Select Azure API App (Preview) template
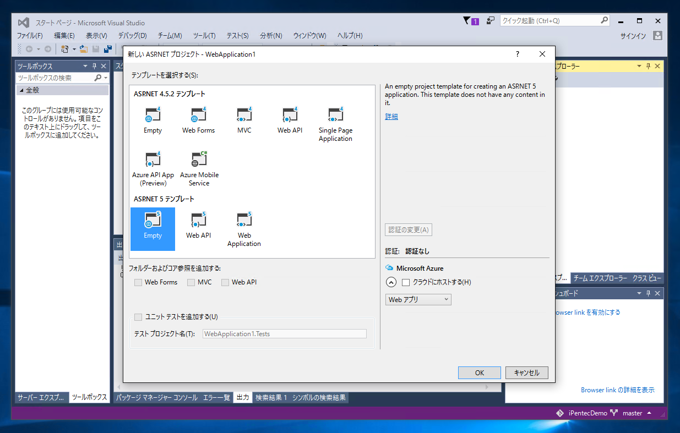Screen dimensions: 680x433 click(153, 169)
